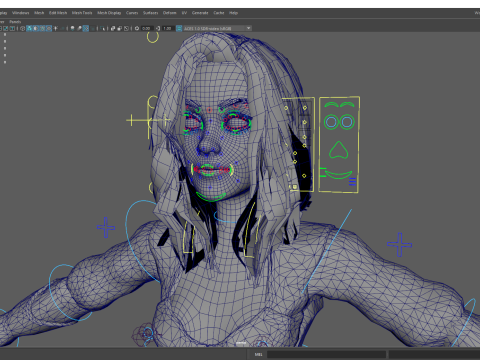Screen dimensions: 480x360
Task: Toggle wireframe on shaded icon
Action: pyautogui.click(x=42, y=28)
